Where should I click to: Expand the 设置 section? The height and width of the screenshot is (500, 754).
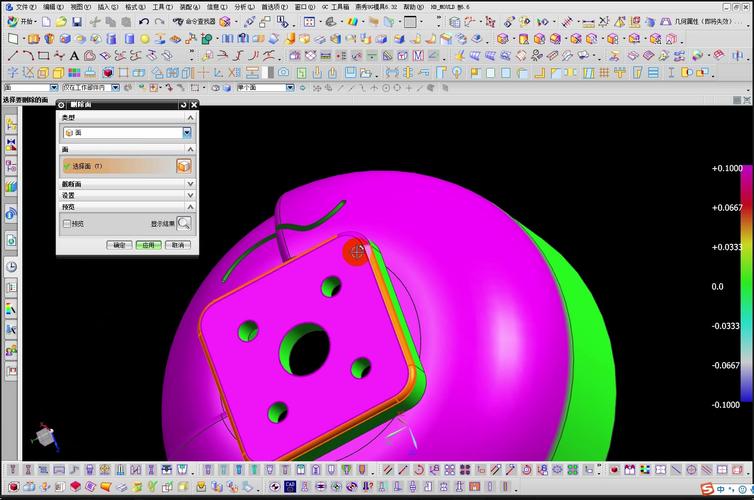(x=190, y=195)
